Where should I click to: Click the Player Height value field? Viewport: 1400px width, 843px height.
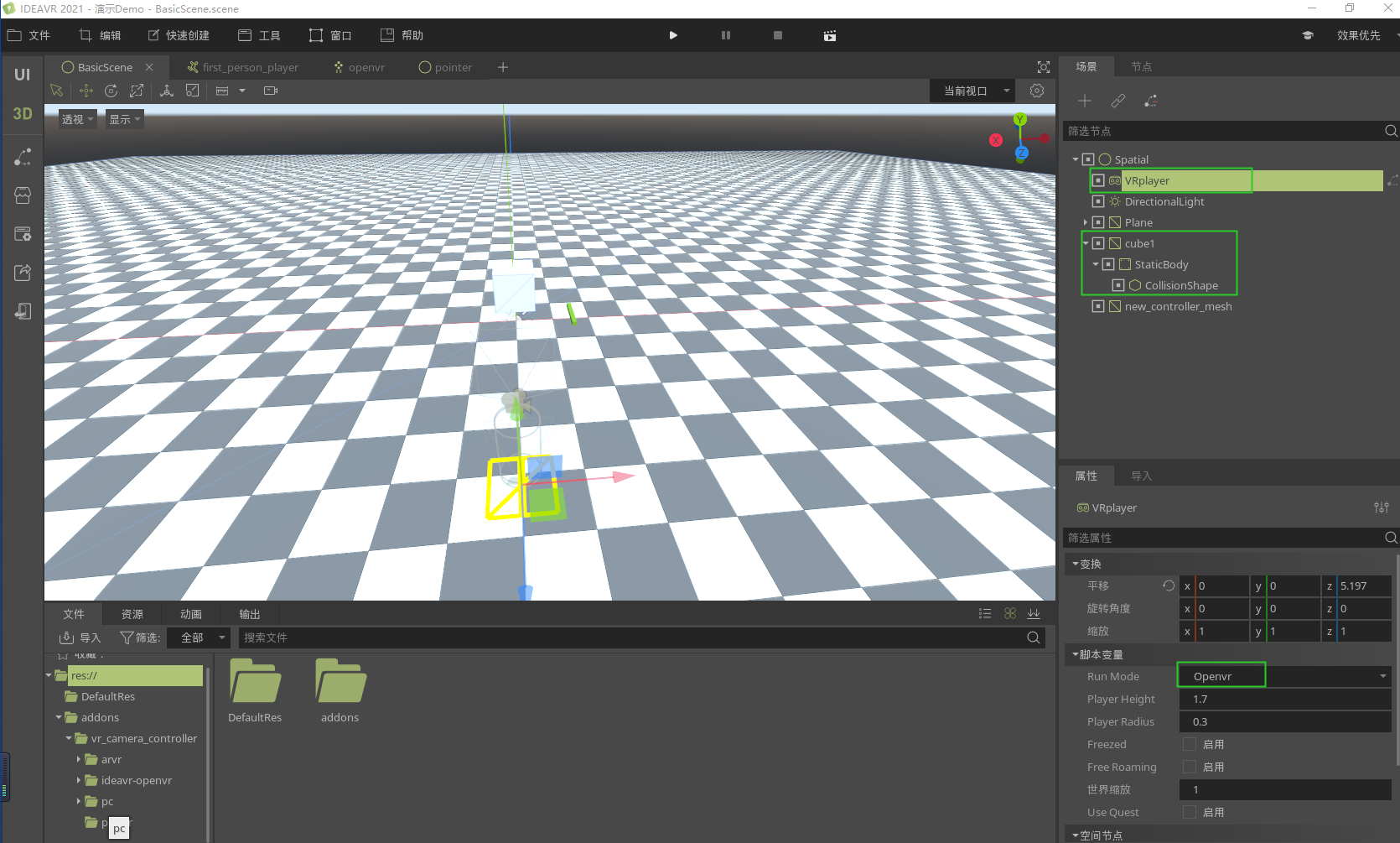pyautogui.click(x=1285, y=699)
